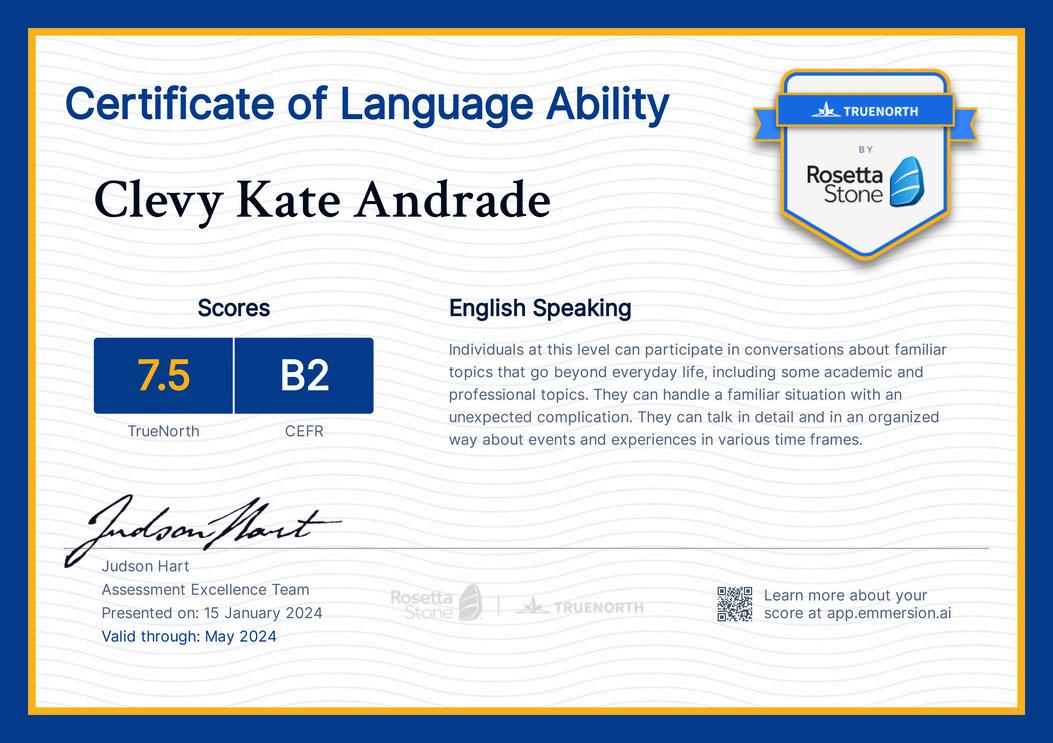Click the 'Certificate of Language Ability' title

click(x=367, y=105)
